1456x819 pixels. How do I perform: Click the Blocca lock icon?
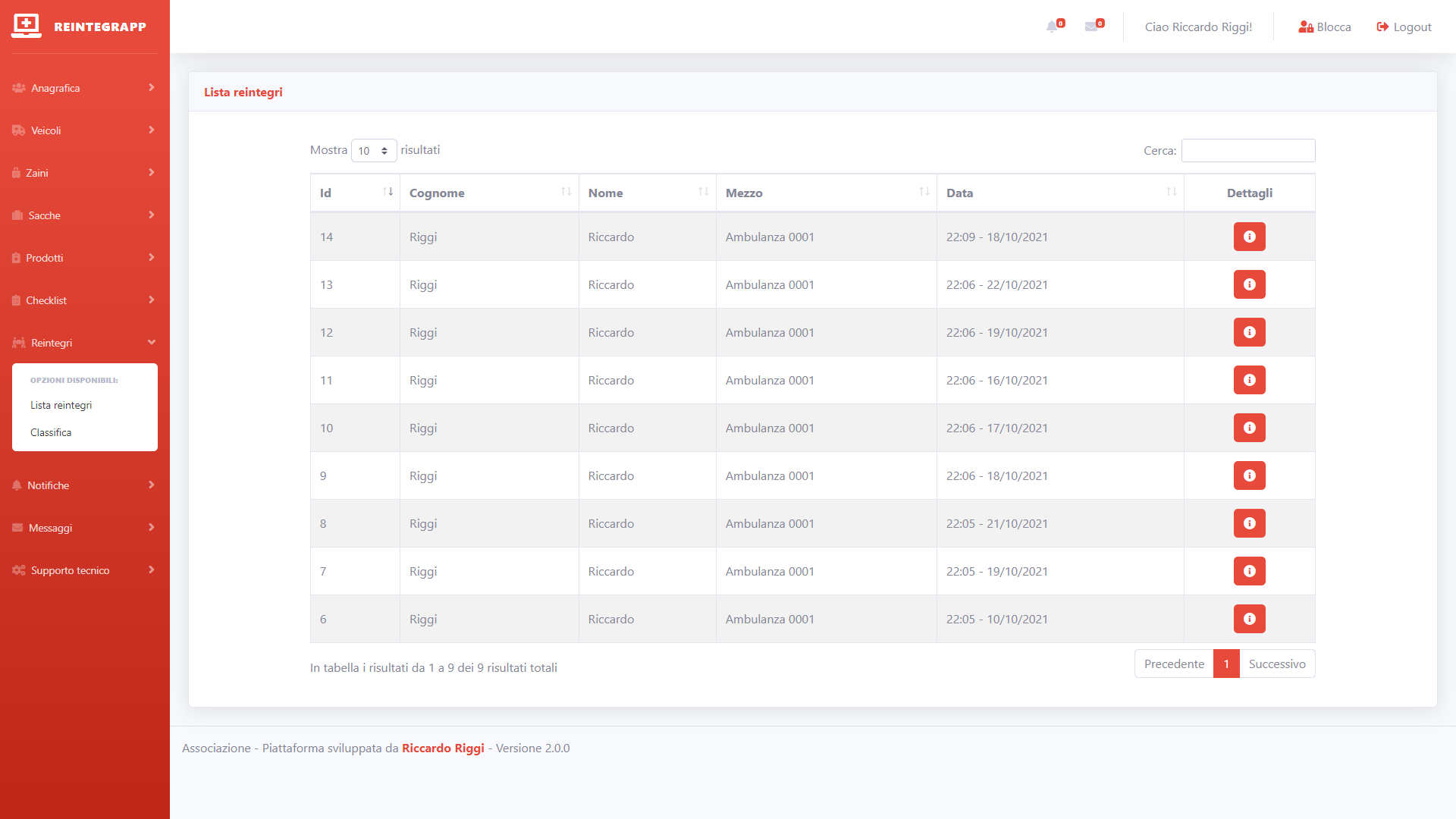[x=1306, y=27]
